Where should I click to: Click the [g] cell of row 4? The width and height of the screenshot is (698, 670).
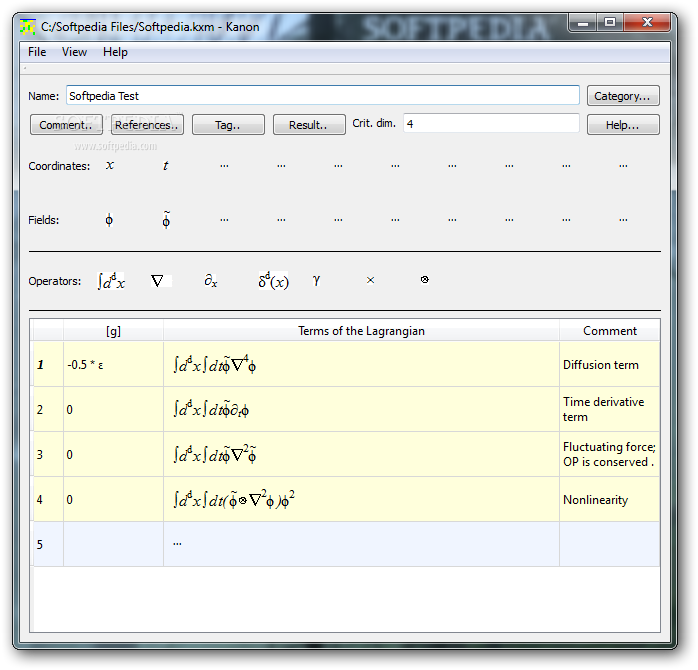pyautogui.click(x=114, y=499)
